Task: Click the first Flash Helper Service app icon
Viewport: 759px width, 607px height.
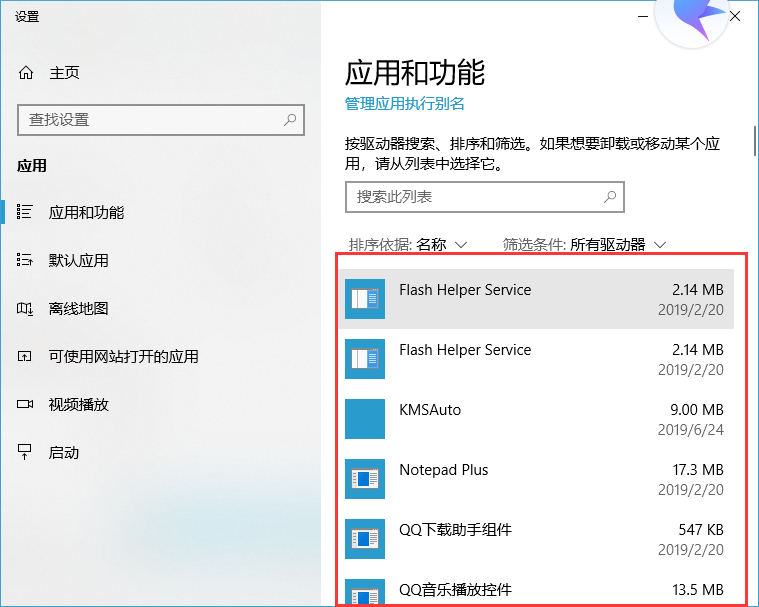Action: click(365, 299)
